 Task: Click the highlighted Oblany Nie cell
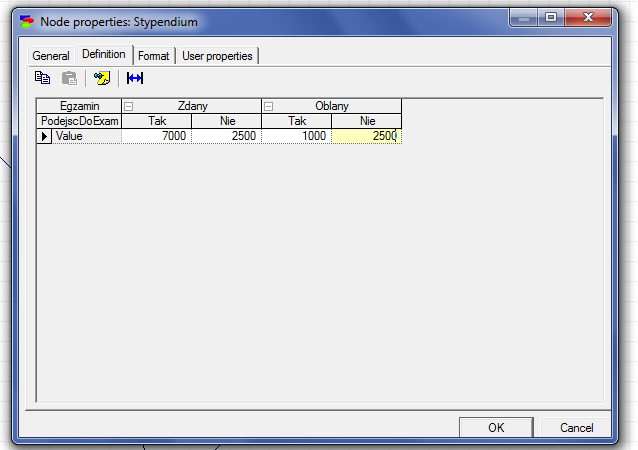[367, 136]
